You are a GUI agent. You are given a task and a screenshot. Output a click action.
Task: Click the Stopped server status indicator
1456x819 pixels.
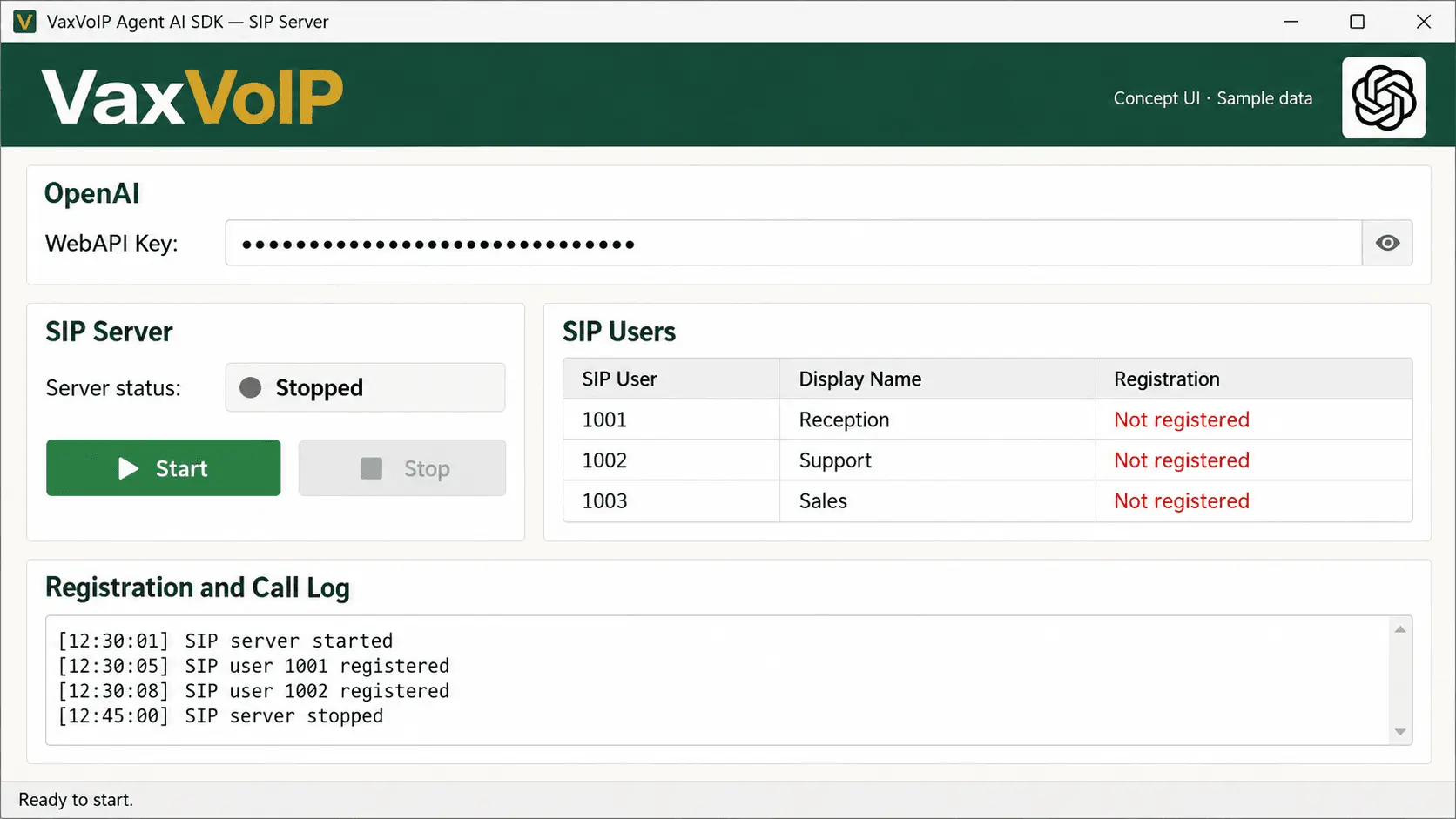365,387
